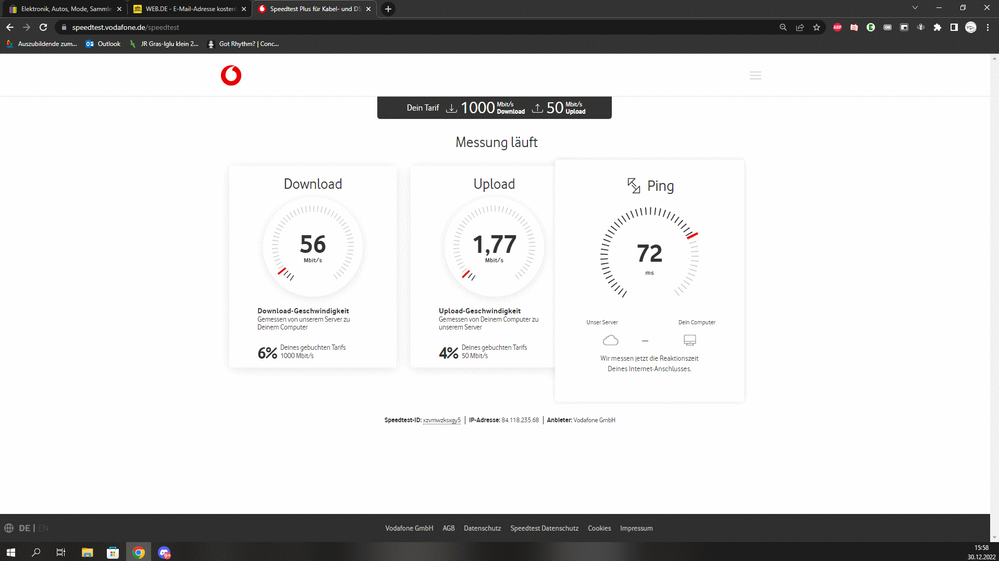The image size is (999, 561).
Task: Click the Messung läuft heading
Action: click(496, 142)
